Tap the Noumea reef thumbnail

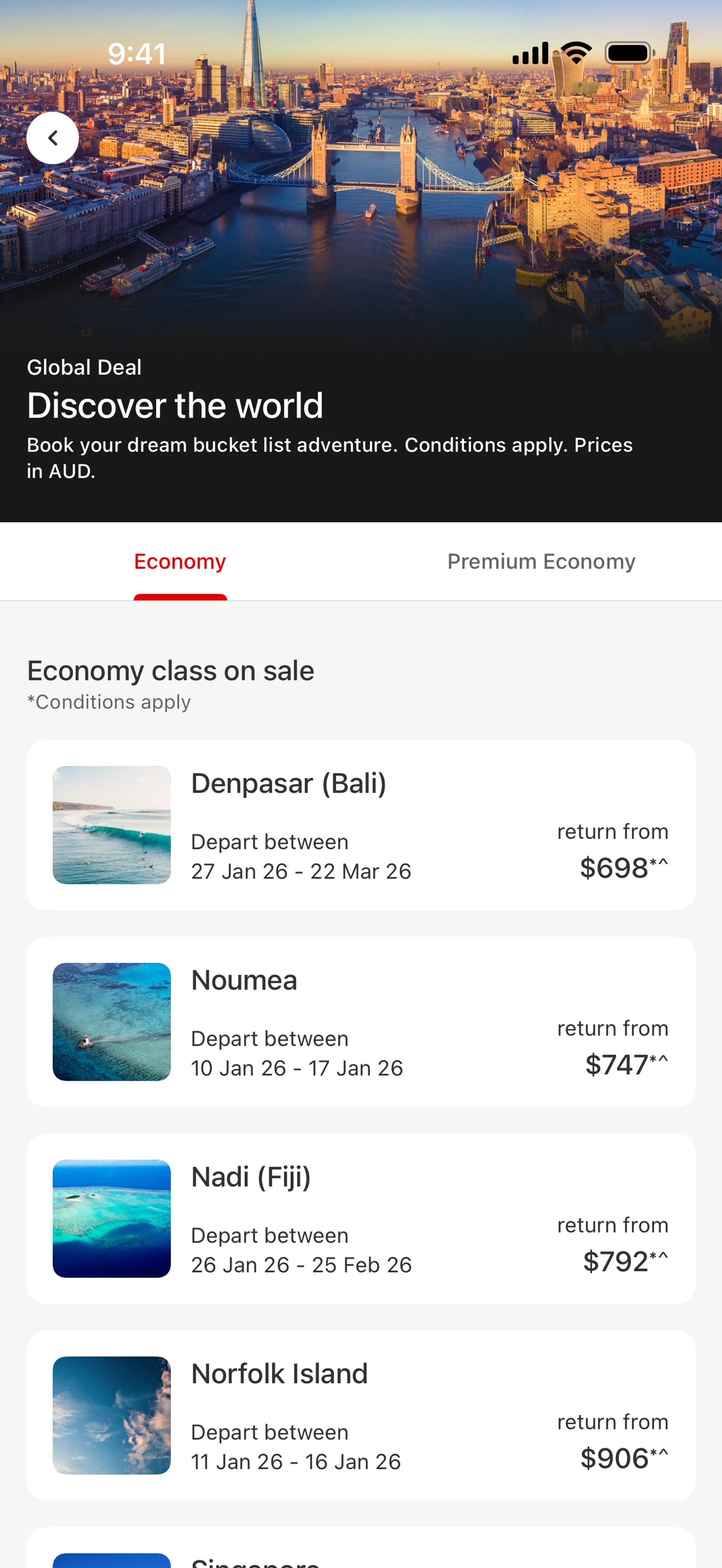111,1022
